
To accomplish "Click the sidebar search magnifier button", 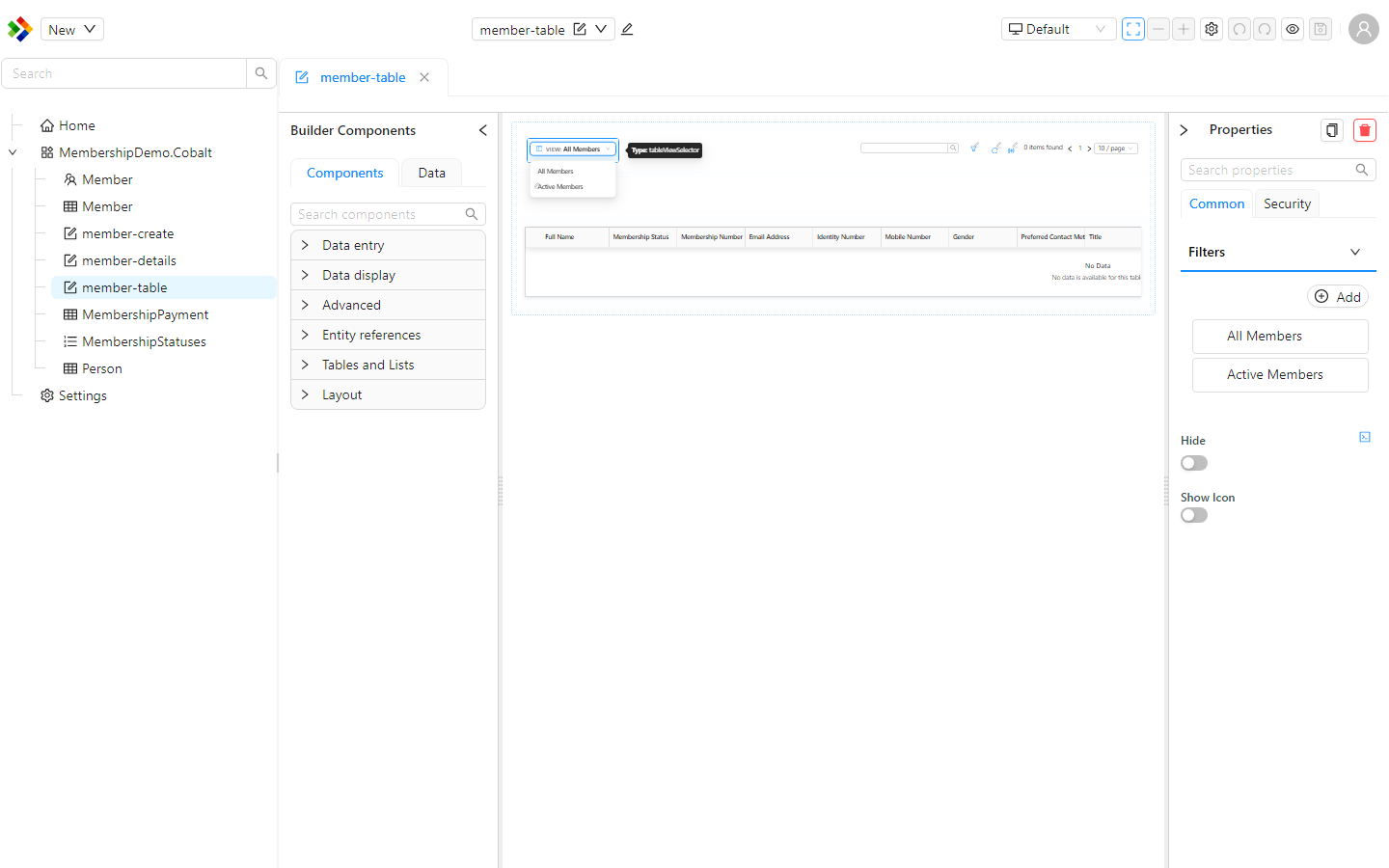I will [261, 73].
